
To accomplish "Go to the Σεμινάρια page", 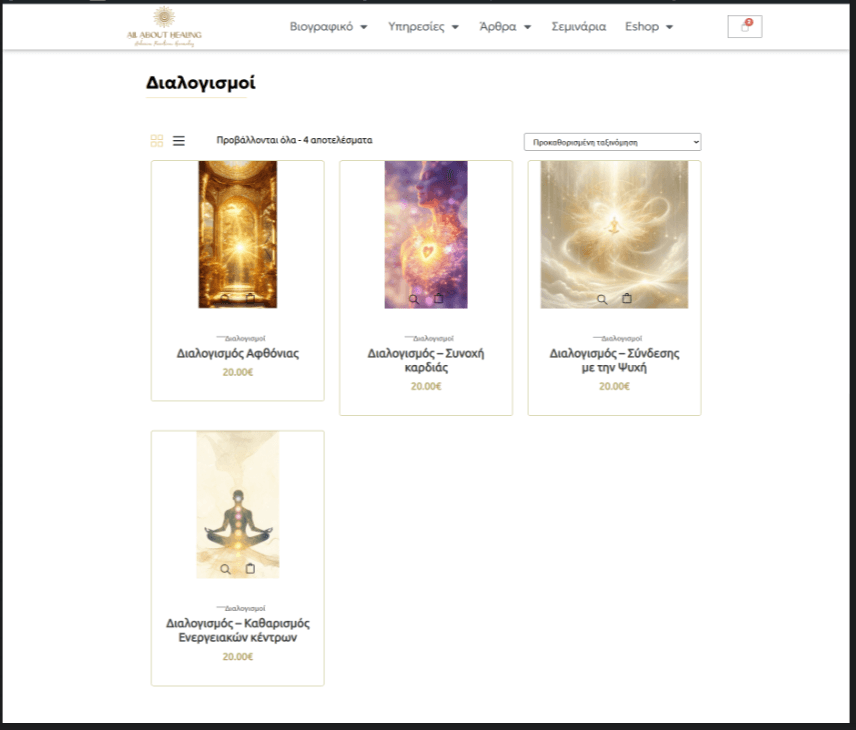I will (x=579, y=27).
